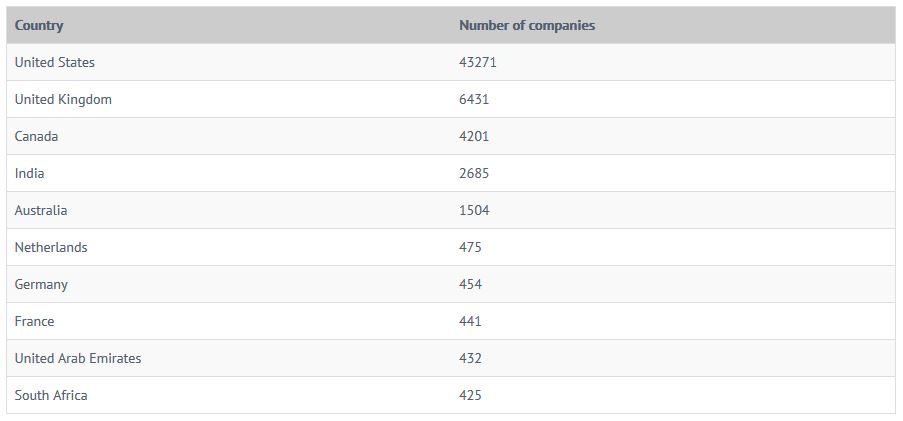Click the value 43271 for United States
Viewport: 903px width, 421px height.
478,62
